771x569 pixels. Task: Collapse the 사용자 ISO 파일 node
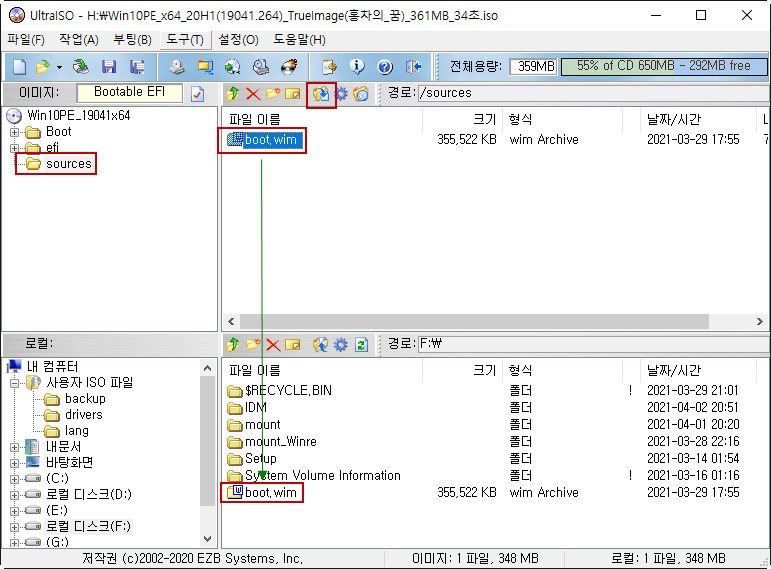point(14,383)
